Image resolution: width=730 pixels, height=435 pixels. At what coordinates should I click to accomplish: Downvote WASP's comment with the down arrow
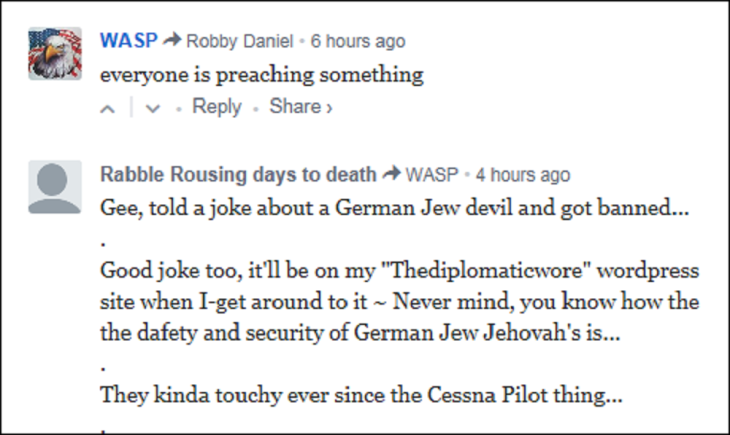152,107
